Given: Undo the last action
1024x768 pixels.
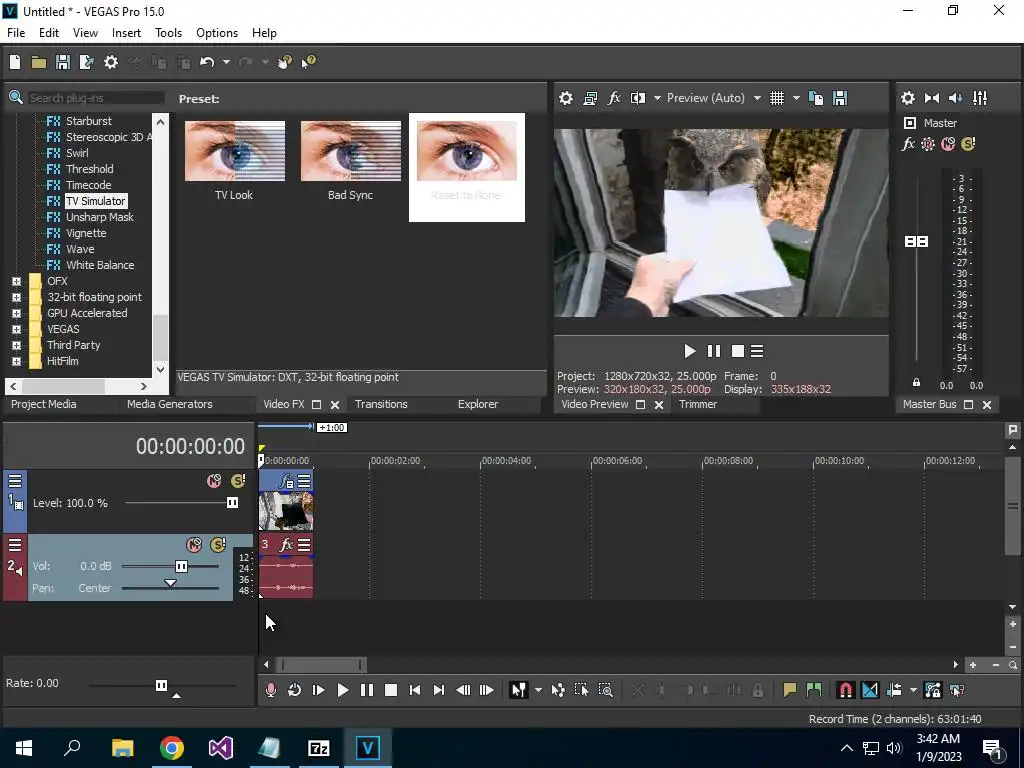Looking at the screenshot, I should [x=207, y=62].
